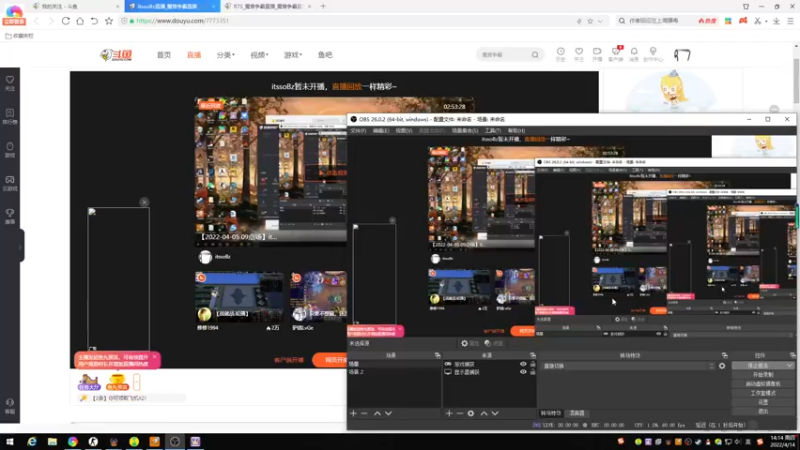Viewport: 800px width, 450px height.
Task: Remove the selected scene with minus icon
Action: [364, 413]
